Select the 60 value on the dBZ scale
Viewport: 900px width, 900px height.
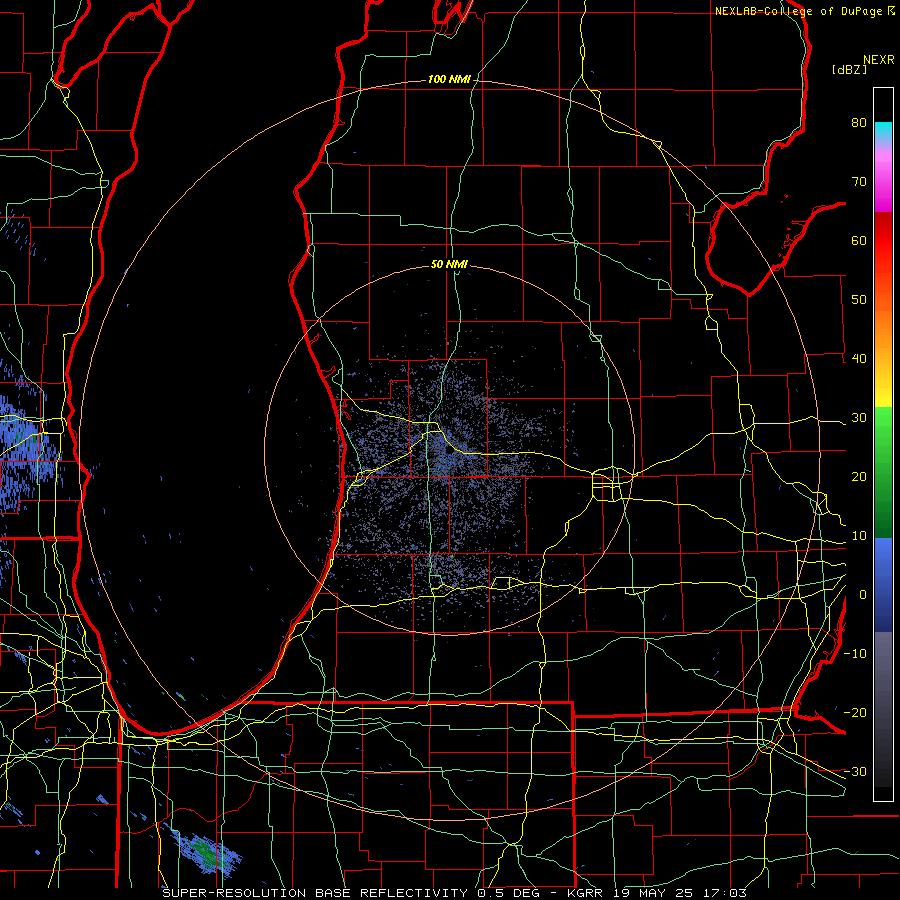click(x=859, y=240)
